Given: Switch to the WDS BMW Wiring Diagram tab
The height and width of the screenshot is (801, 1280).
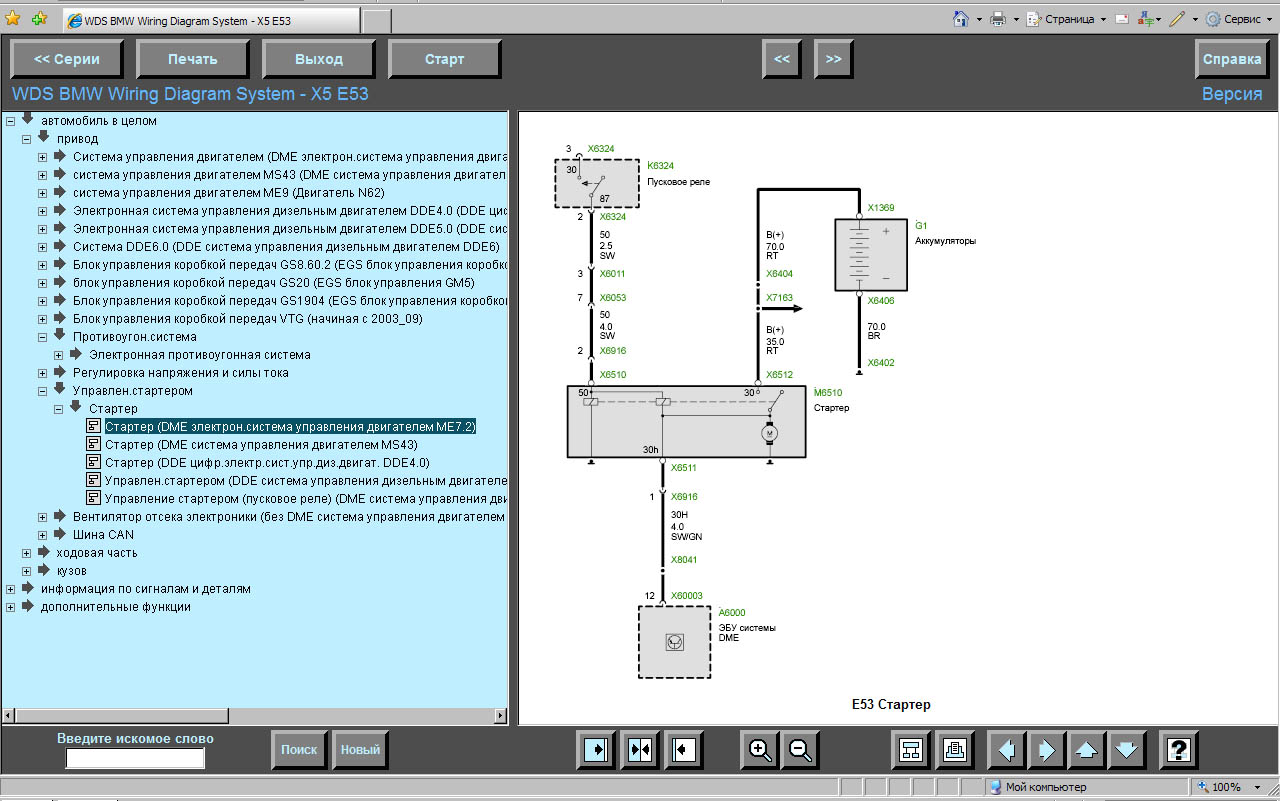Looking at the screenshot, I should [210, 20].
